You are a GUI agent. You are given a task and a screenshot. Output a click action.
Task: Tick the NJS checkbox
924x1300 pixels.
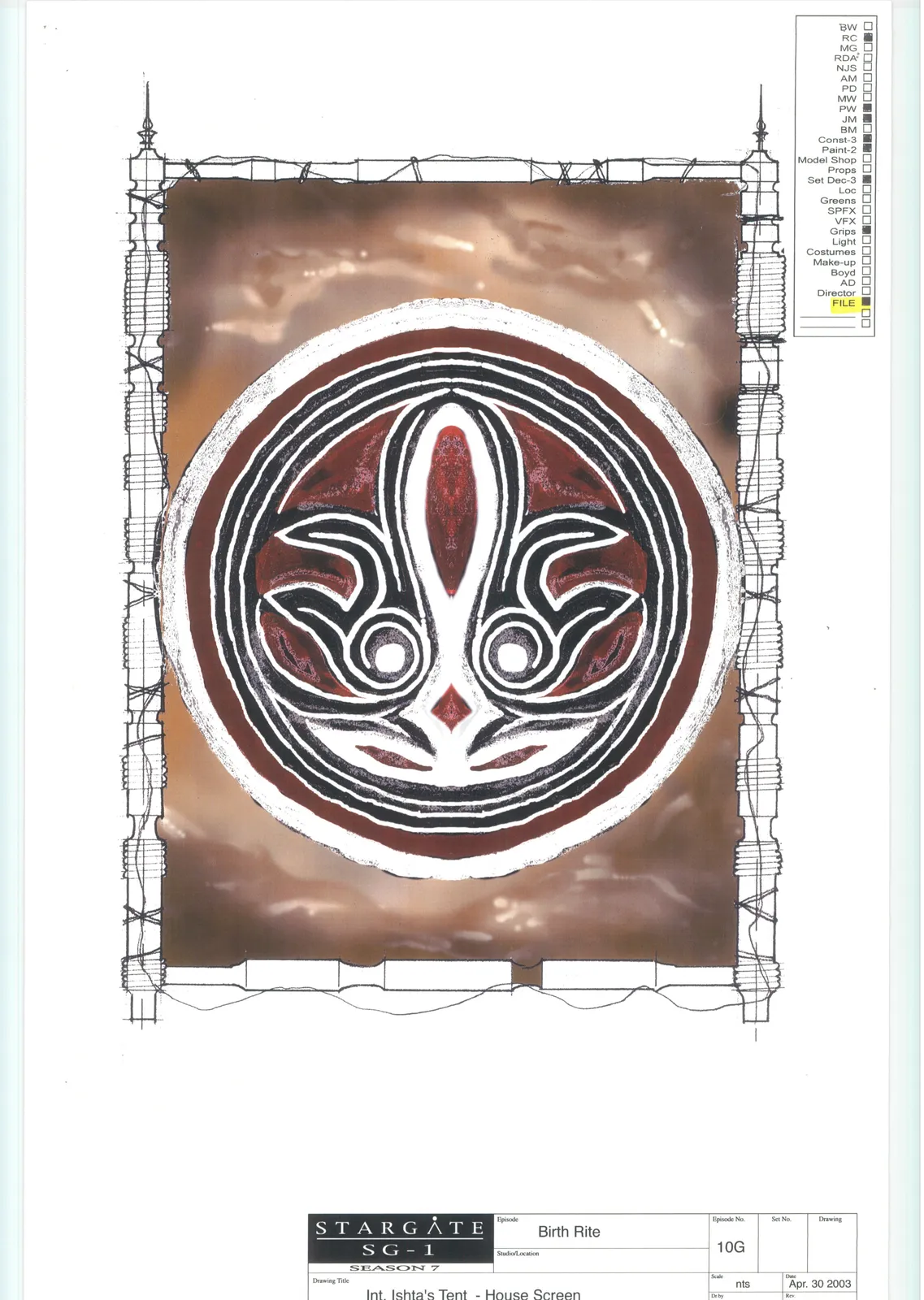[868, 67]
